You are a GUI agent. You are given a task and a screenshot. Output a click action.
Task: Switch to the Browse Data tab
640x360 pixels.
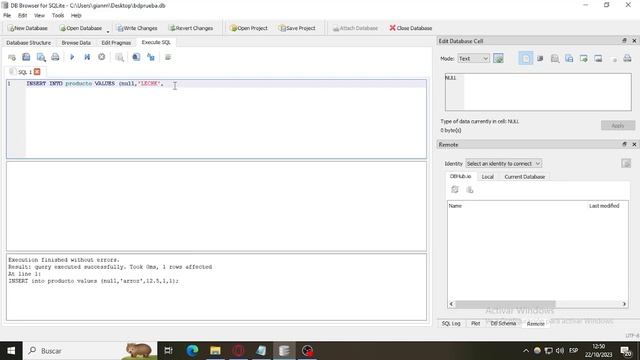[76, 42]
